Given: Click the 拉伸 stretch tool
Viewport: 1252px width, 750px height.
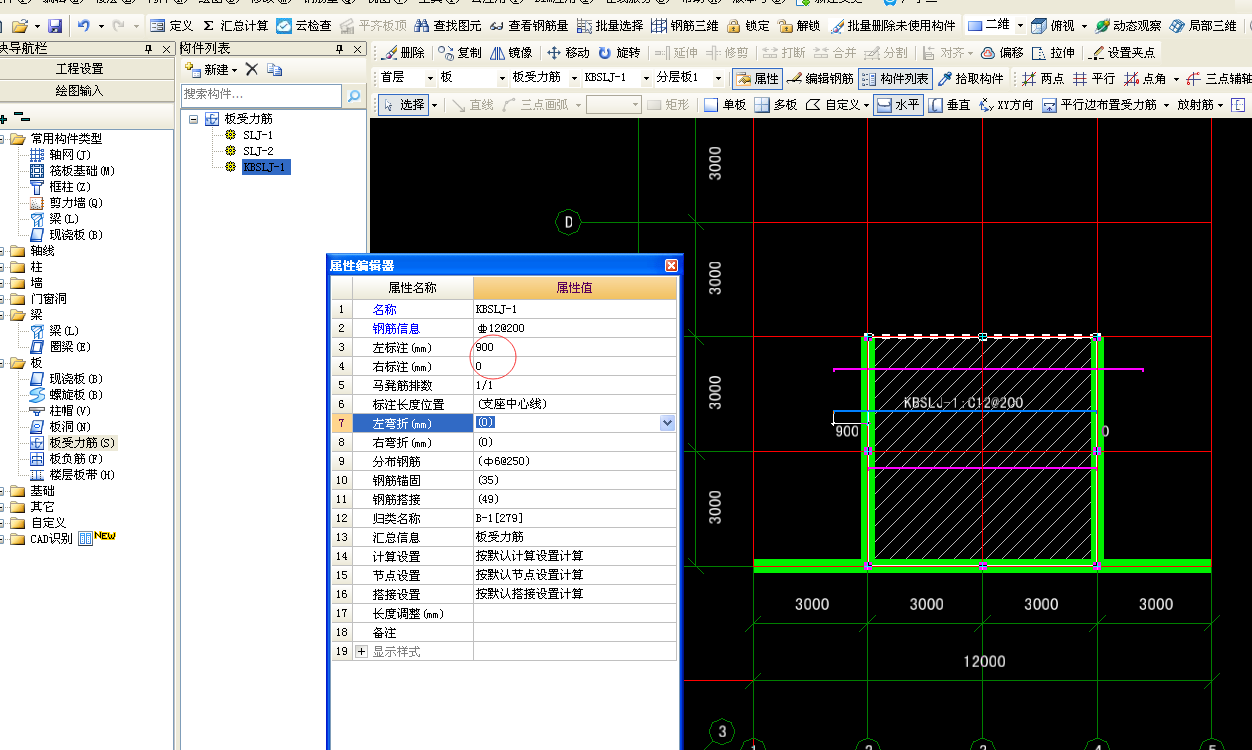Looking at the screenshot, I should coord(1053,53).
